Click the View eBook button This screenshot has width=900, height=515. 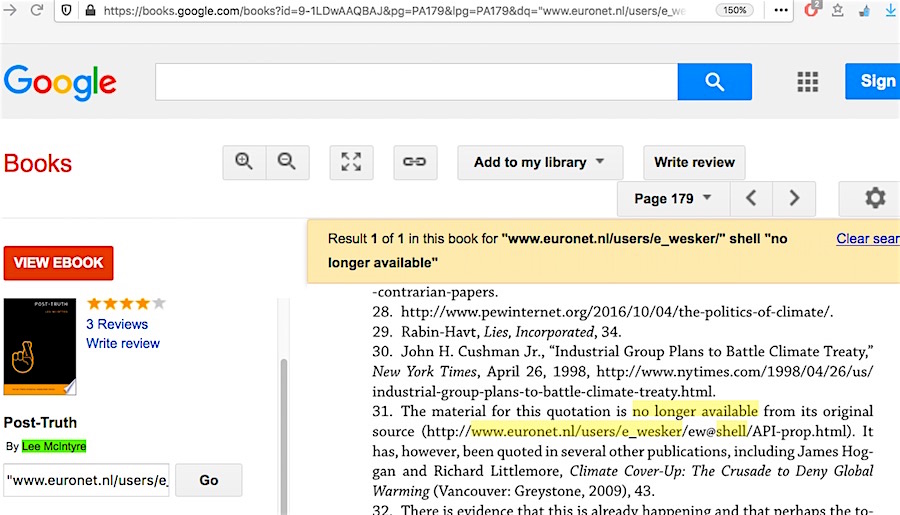coord(59,263)
